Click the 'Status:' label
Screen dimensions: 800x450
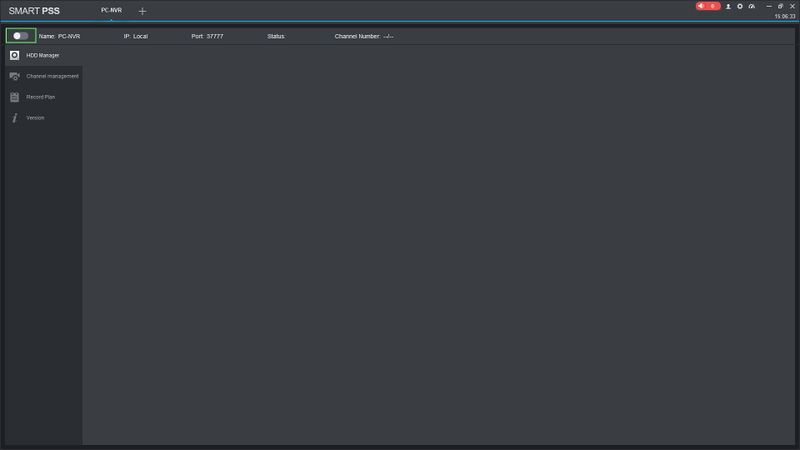pyautogui.click(x=276, y=36)
